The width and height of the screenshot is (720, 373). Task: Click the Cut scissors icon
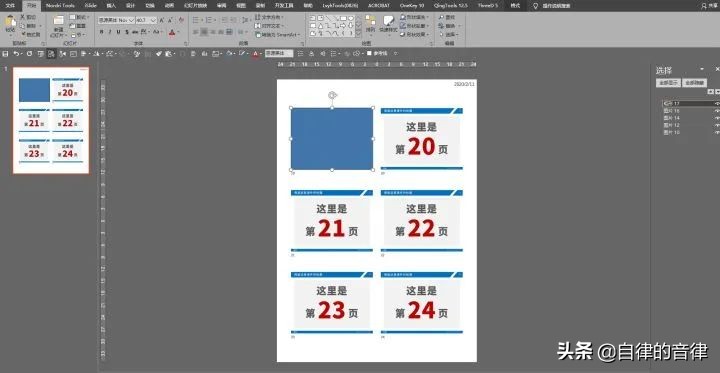click(x=22, y=17)
